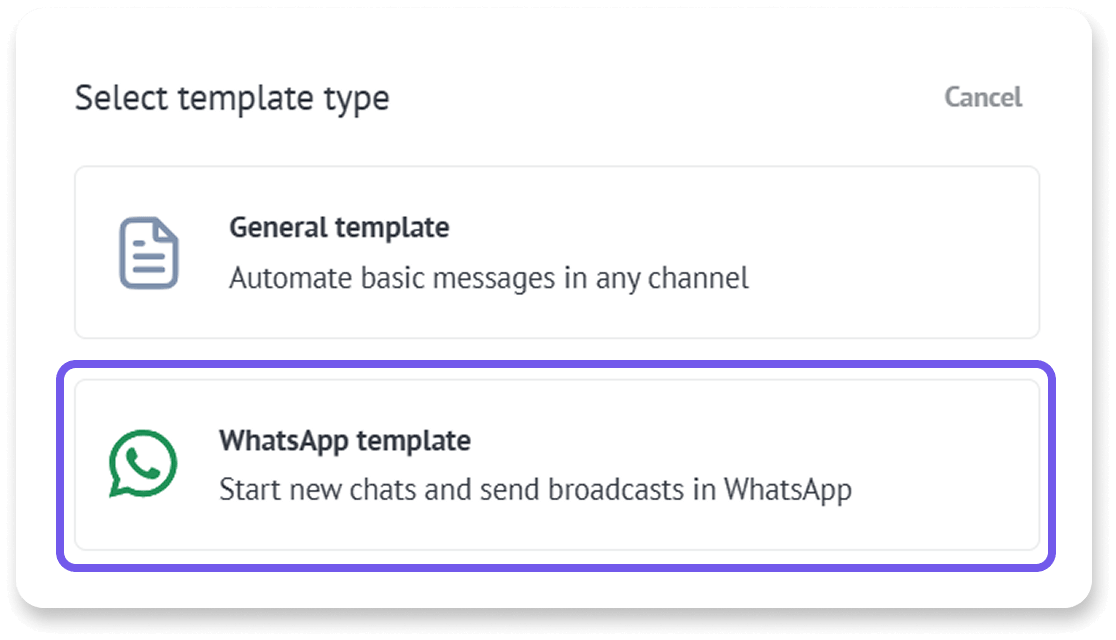Tap the phone-in-bubble WhatsApp icon

[142, 463]
